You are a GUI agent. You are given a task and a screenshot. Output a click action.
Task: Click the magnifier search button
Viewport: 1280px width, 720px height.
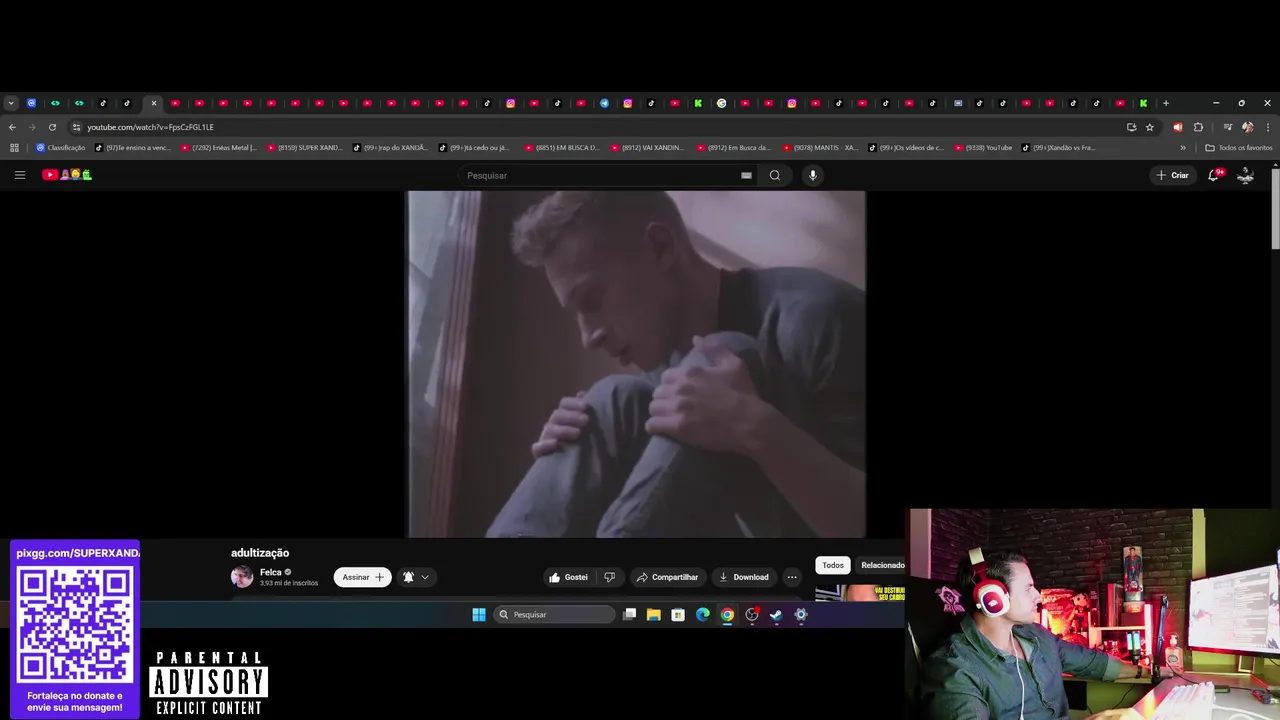775,175
